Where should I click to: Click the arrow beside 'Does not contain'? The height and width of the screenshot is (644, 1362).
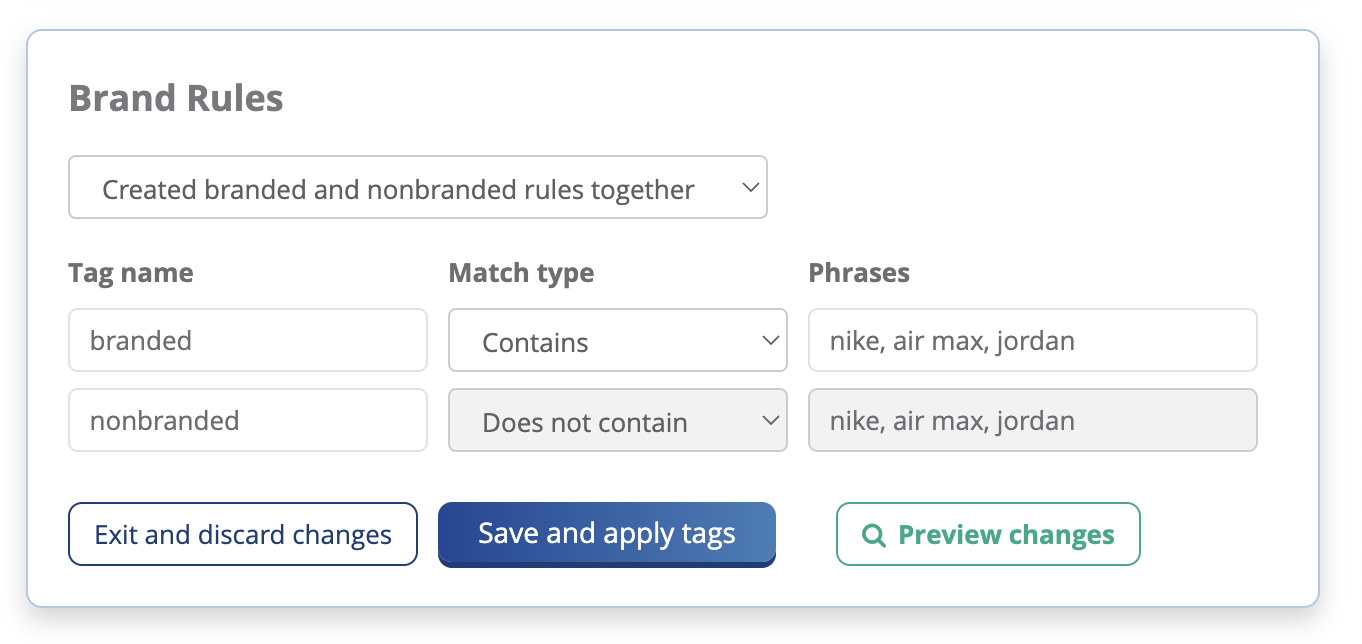[770, 421]
